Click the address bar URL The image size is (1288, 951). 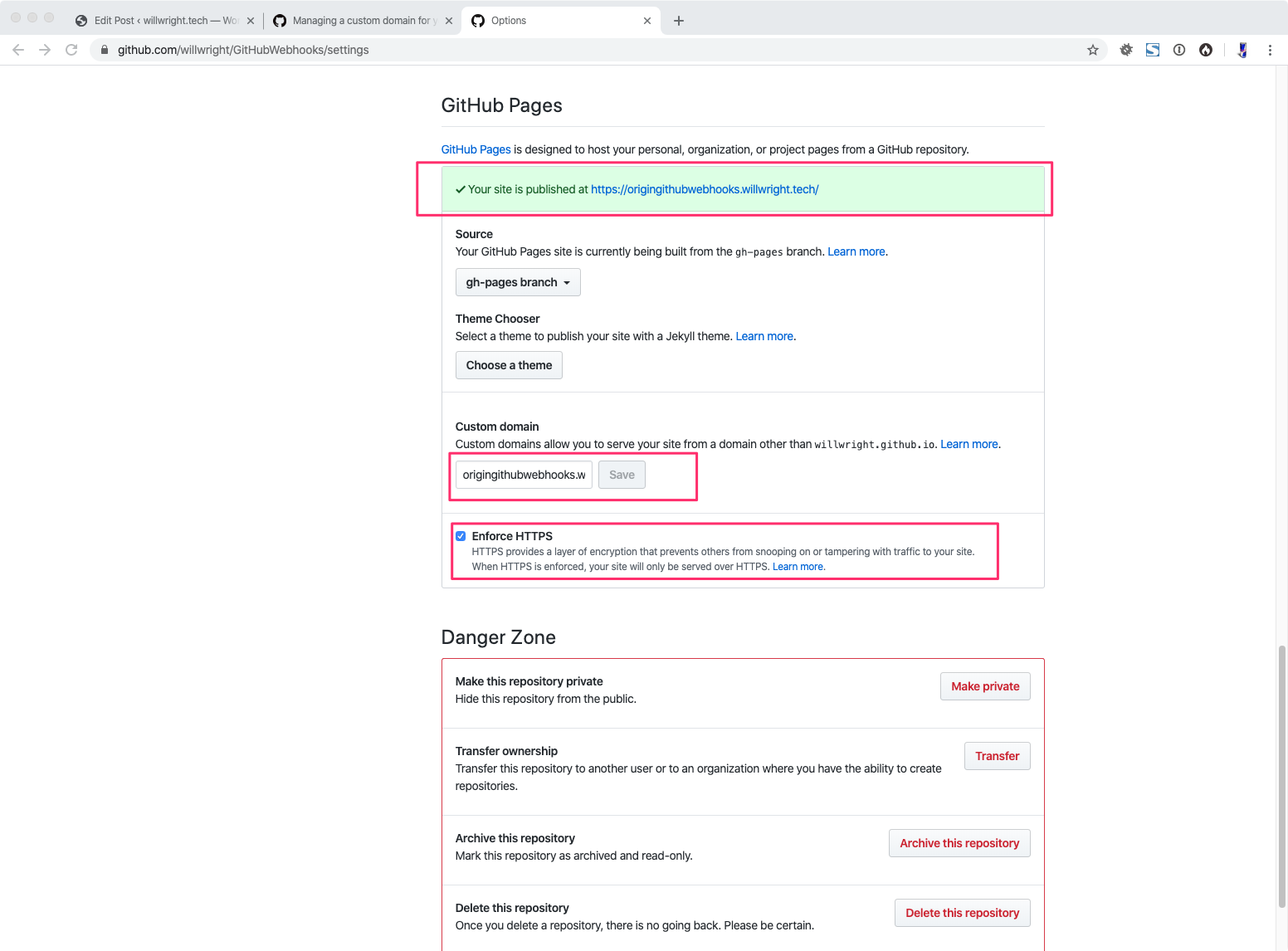[243, 50]
